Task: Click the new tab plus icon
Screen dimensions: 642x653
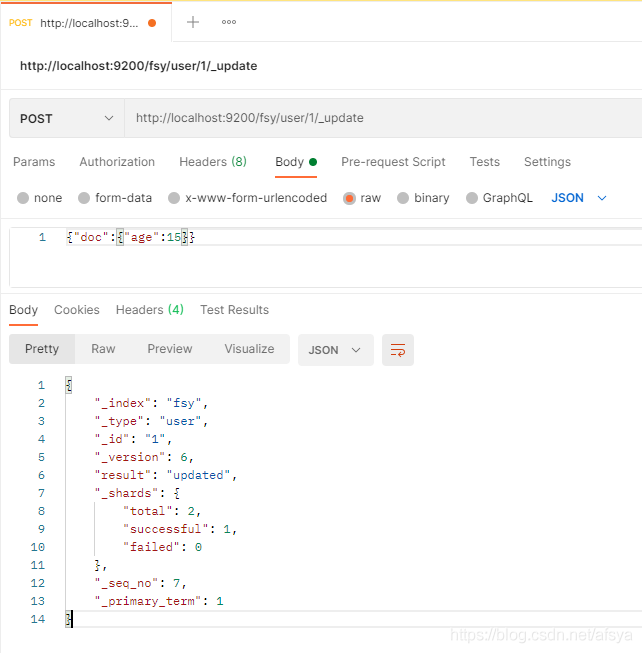Action: [x=193, y=22]
